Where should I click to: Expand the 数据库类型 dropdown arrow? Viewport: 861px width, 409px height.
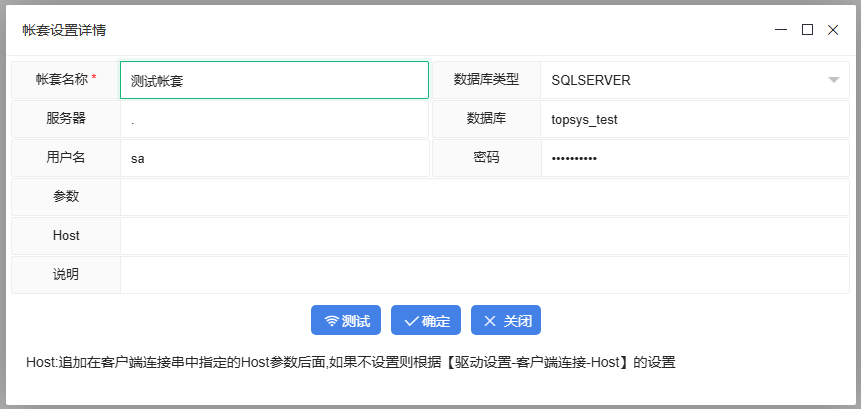pyautogui.click(x=833, y=80)
